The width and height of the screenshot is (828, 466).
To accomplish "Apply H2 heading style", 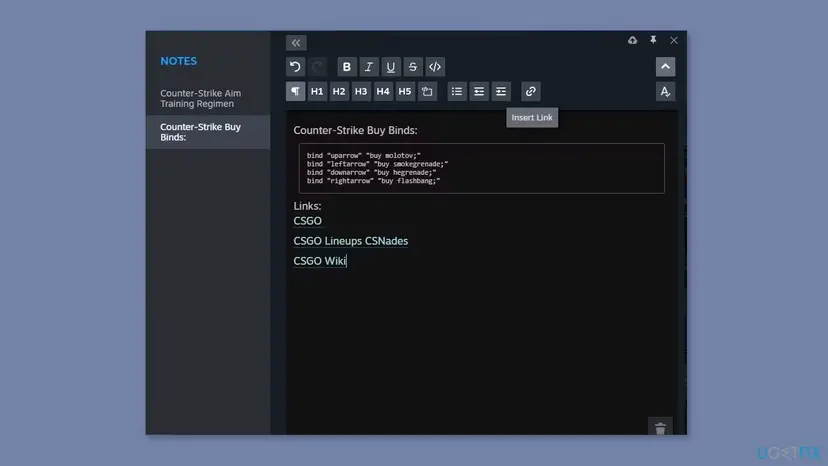I will (339, 91).
